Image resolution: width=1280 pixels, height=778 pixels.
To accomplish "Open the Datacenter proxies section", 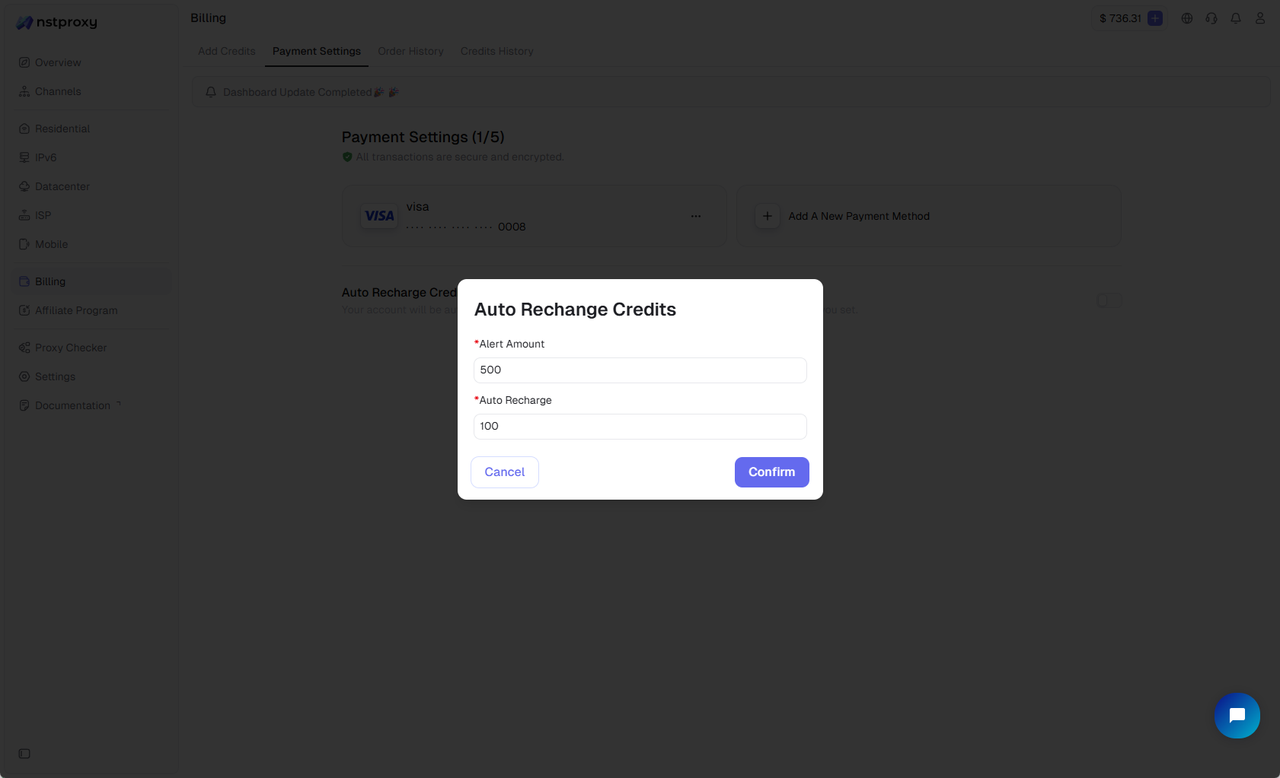I will (60, 186).
